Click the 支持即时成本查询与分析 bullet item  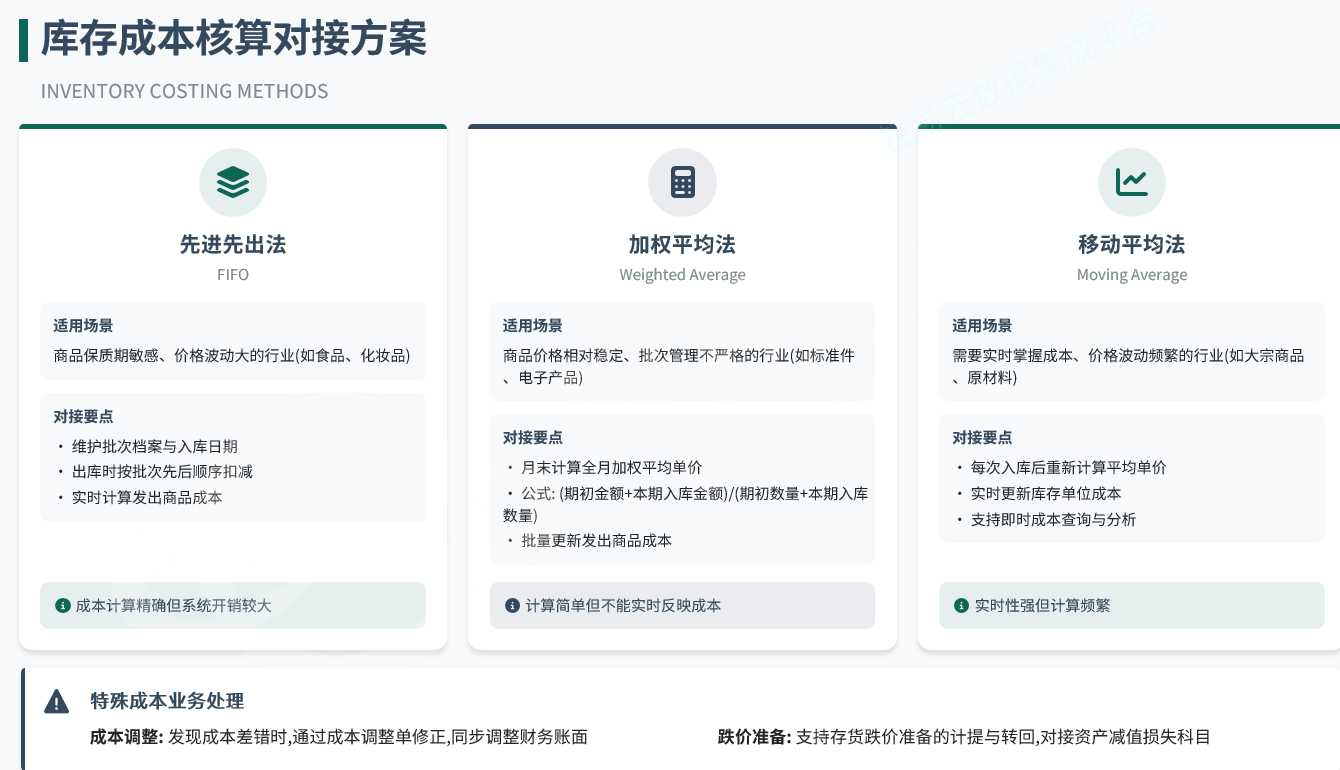pyautogui.click(x=1053, y=520)
